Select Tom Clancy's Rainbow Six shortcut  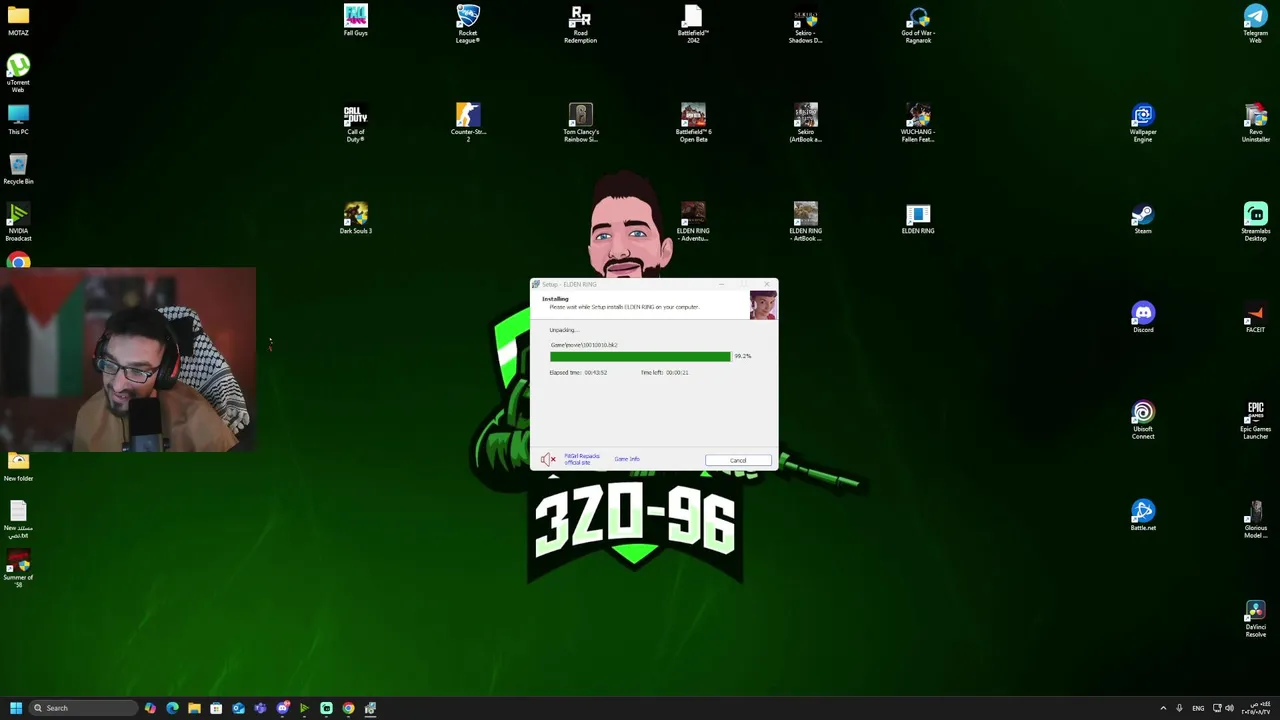[580, 123]
